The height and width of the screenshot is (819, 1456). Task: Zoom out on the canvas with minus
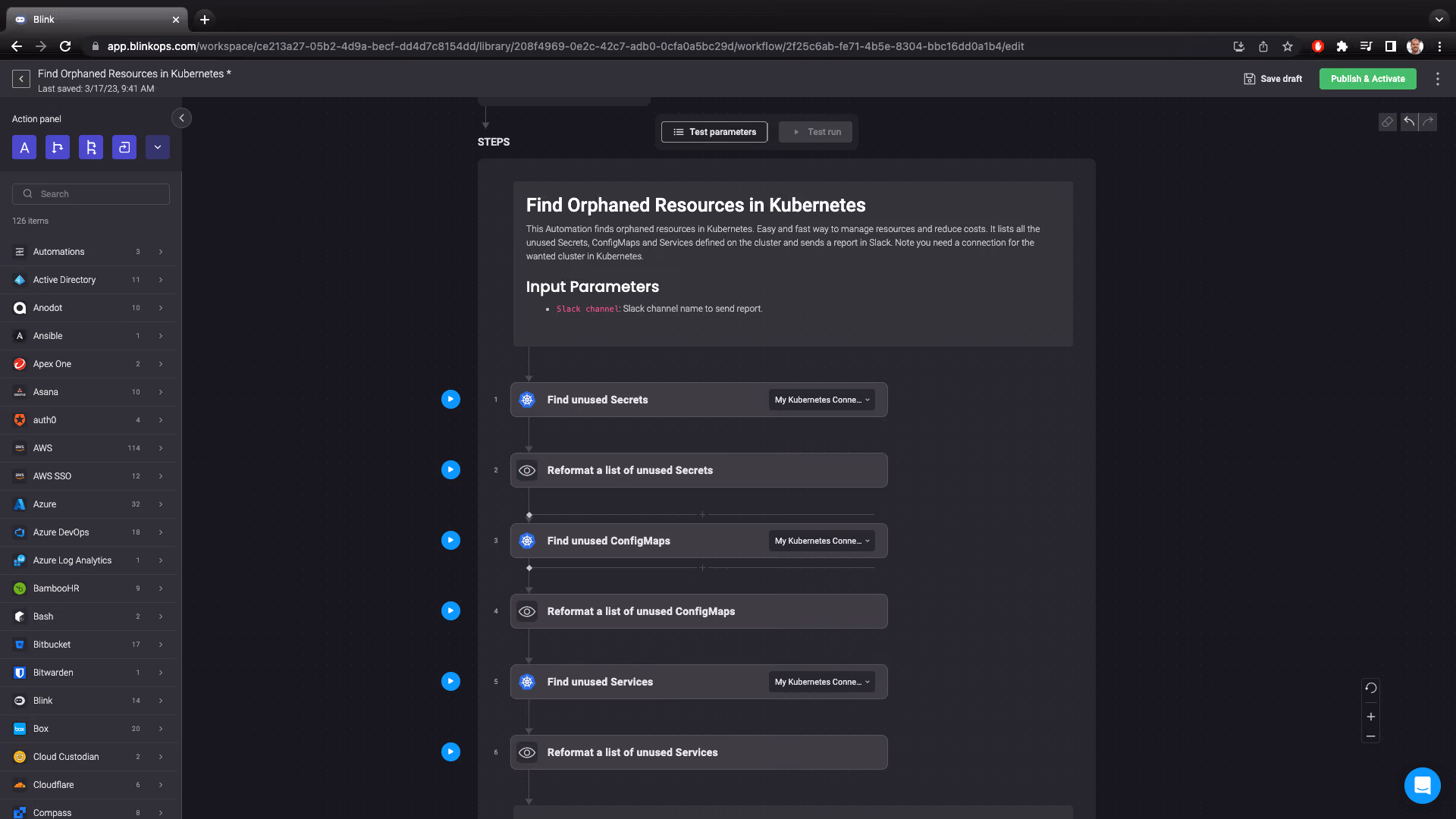(x=1370, y=736)
